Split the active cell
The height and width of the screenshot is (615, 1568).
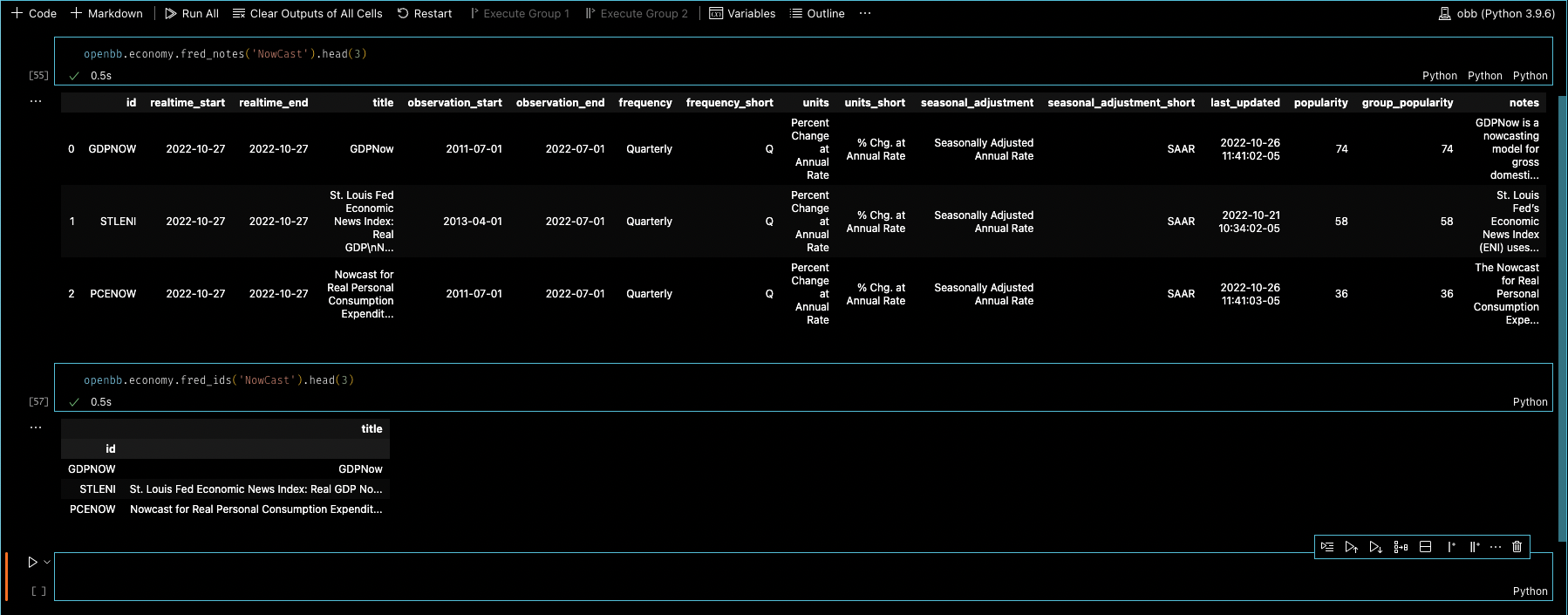pyautogui.click(x=1426, y=547)
